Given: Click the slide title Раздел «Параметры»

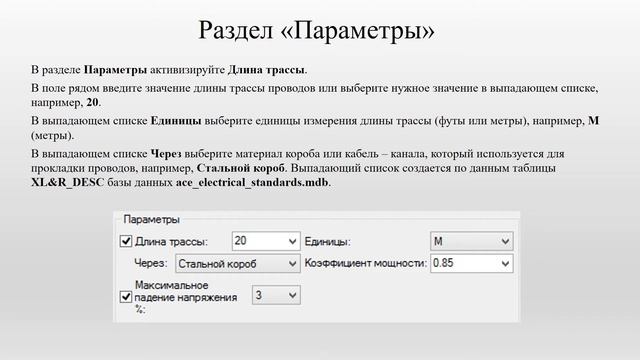Looking at the screenshot, I should point(316,31).
